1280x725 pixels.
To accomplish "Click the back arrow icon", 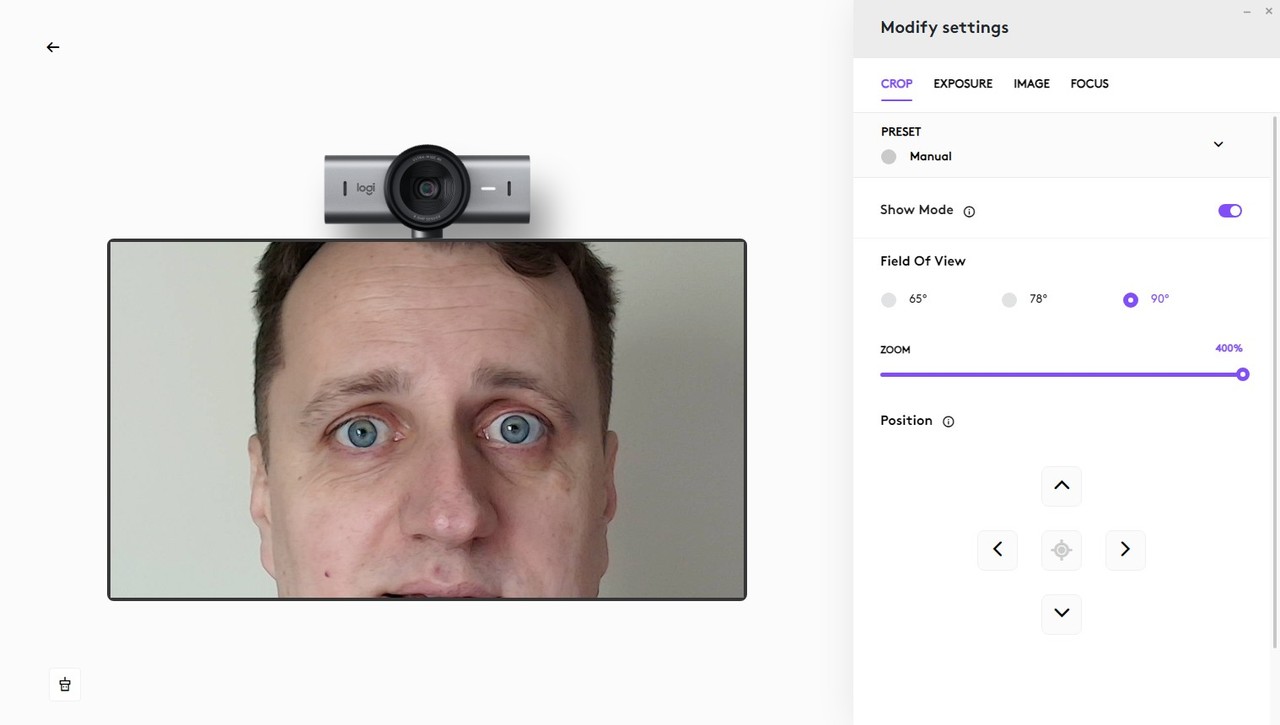I will [53, 47].
